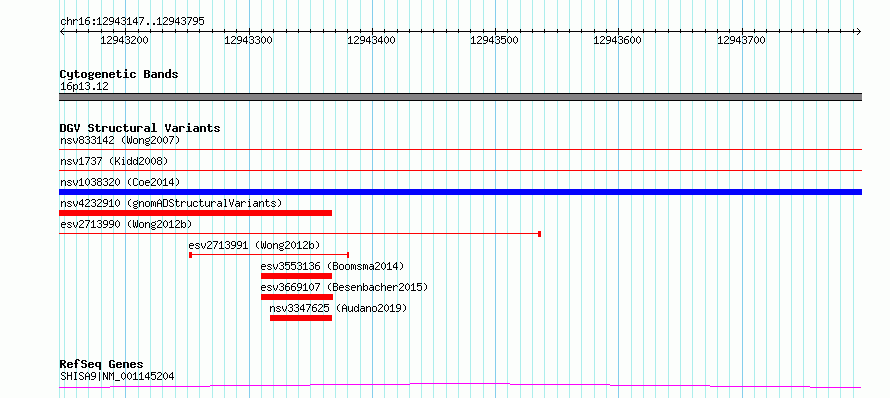Click ruler position 12943200
Screen dimensions: 890x398
pos(124,40)
